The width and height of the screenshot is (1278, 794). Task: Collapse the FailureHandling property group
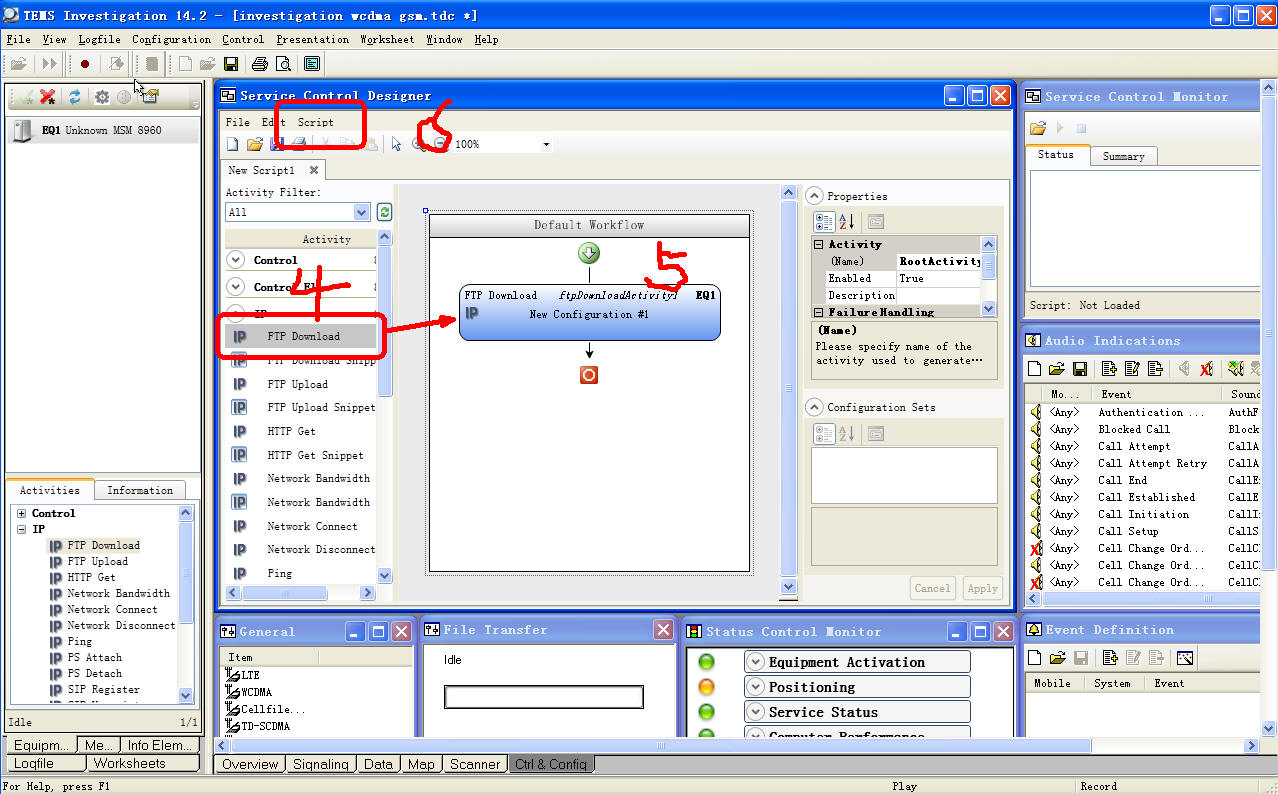tap(819, 312)
